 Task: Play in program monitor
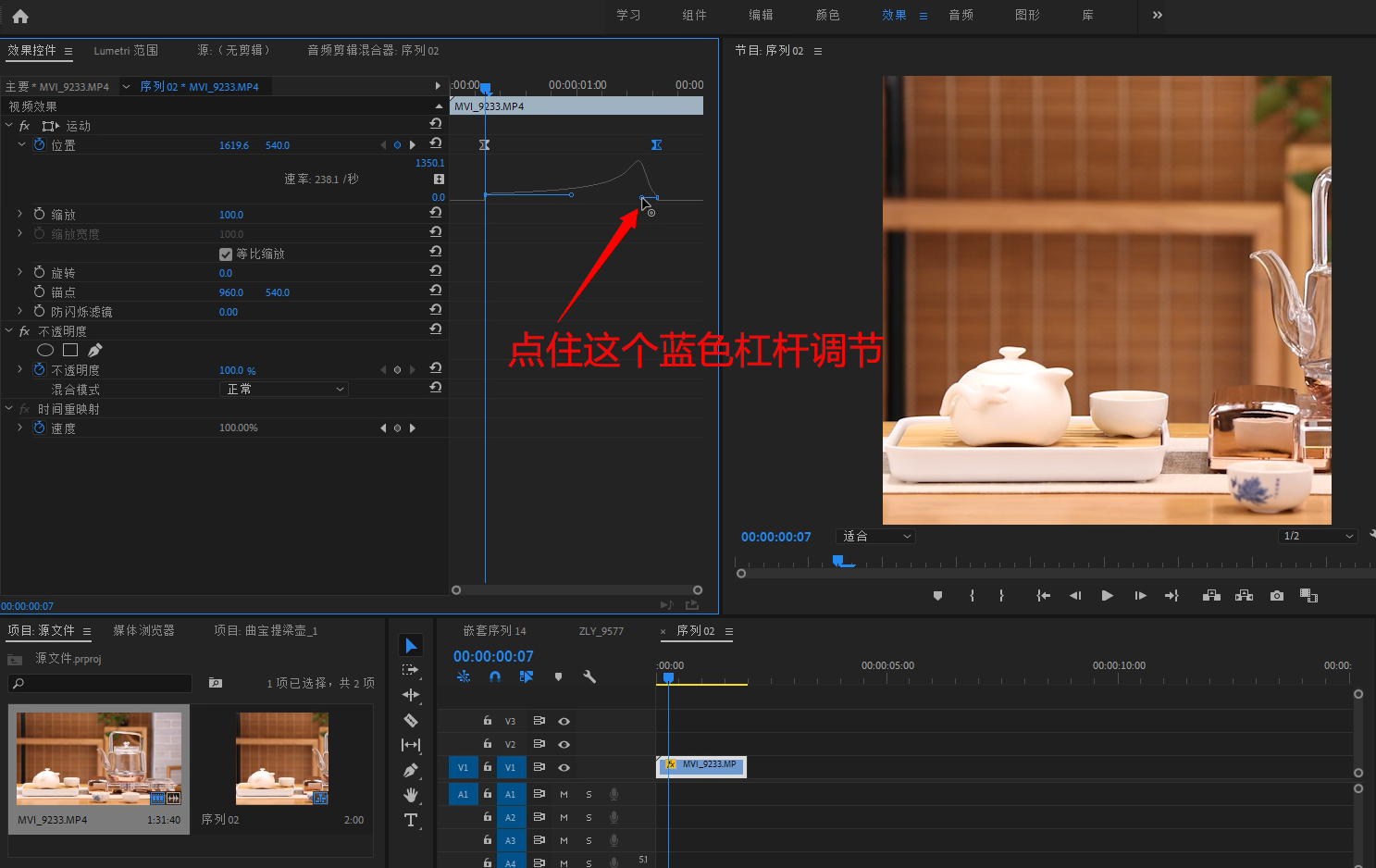click(1107, 596)
